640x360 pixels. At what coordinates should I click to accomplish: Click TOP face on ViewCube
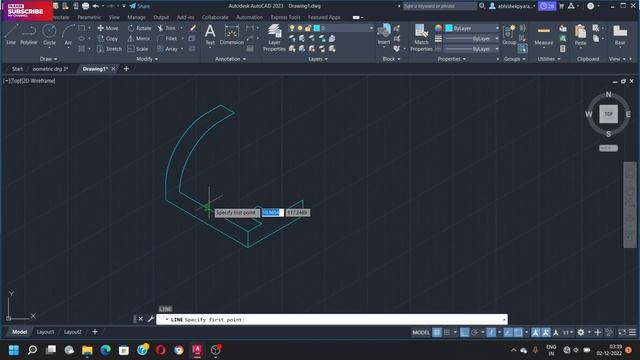tap(608, 114)
